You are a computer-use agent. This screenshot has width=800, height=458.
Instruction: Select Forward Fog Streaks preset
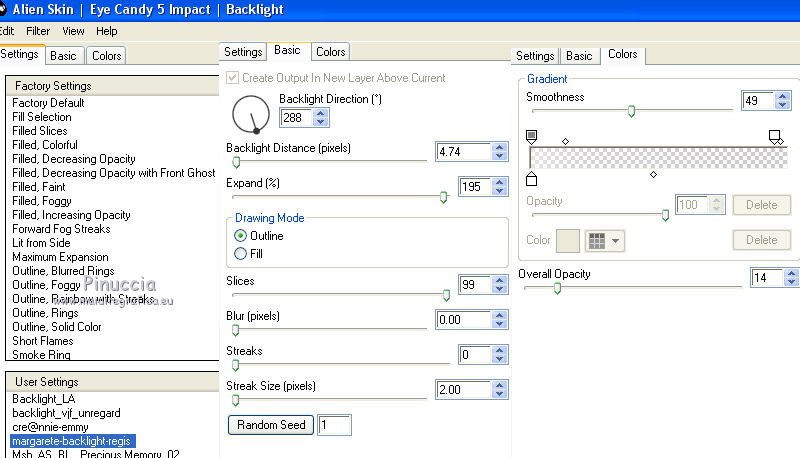[61, 229]
